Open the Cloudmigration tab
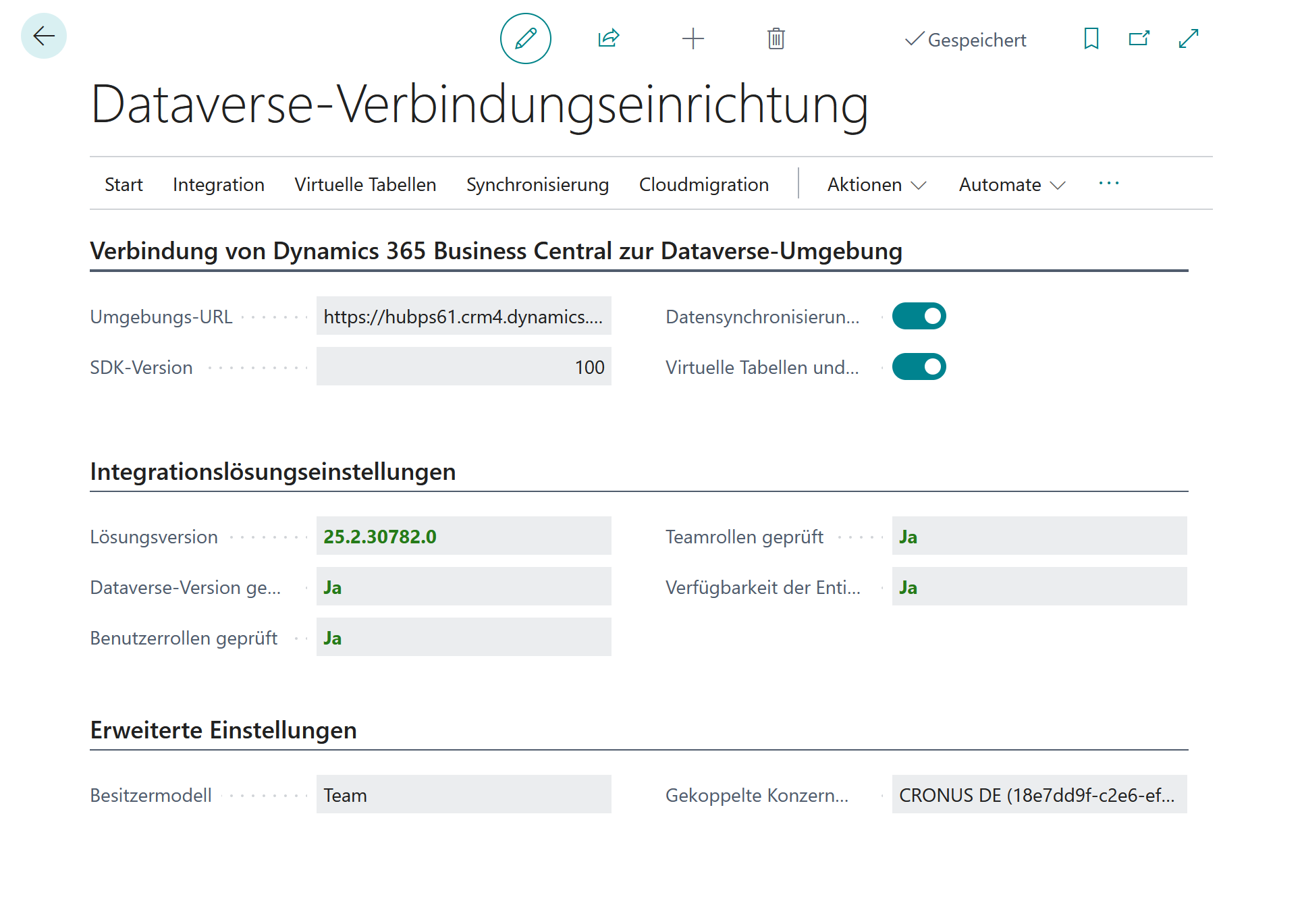 (704, 184)
